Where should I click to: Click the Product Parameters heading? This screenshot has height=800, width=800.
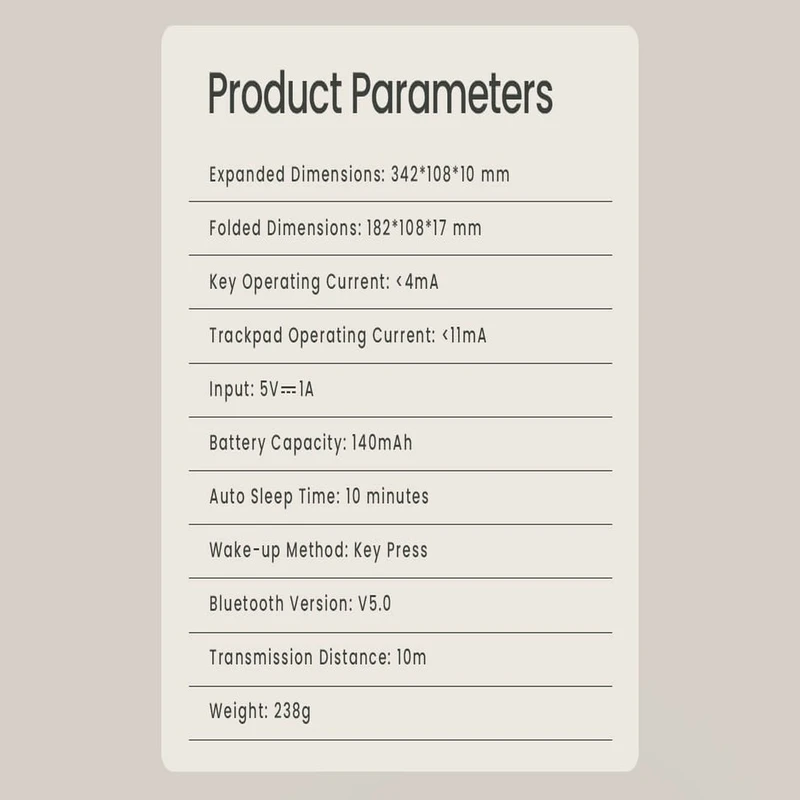(380, 94)
